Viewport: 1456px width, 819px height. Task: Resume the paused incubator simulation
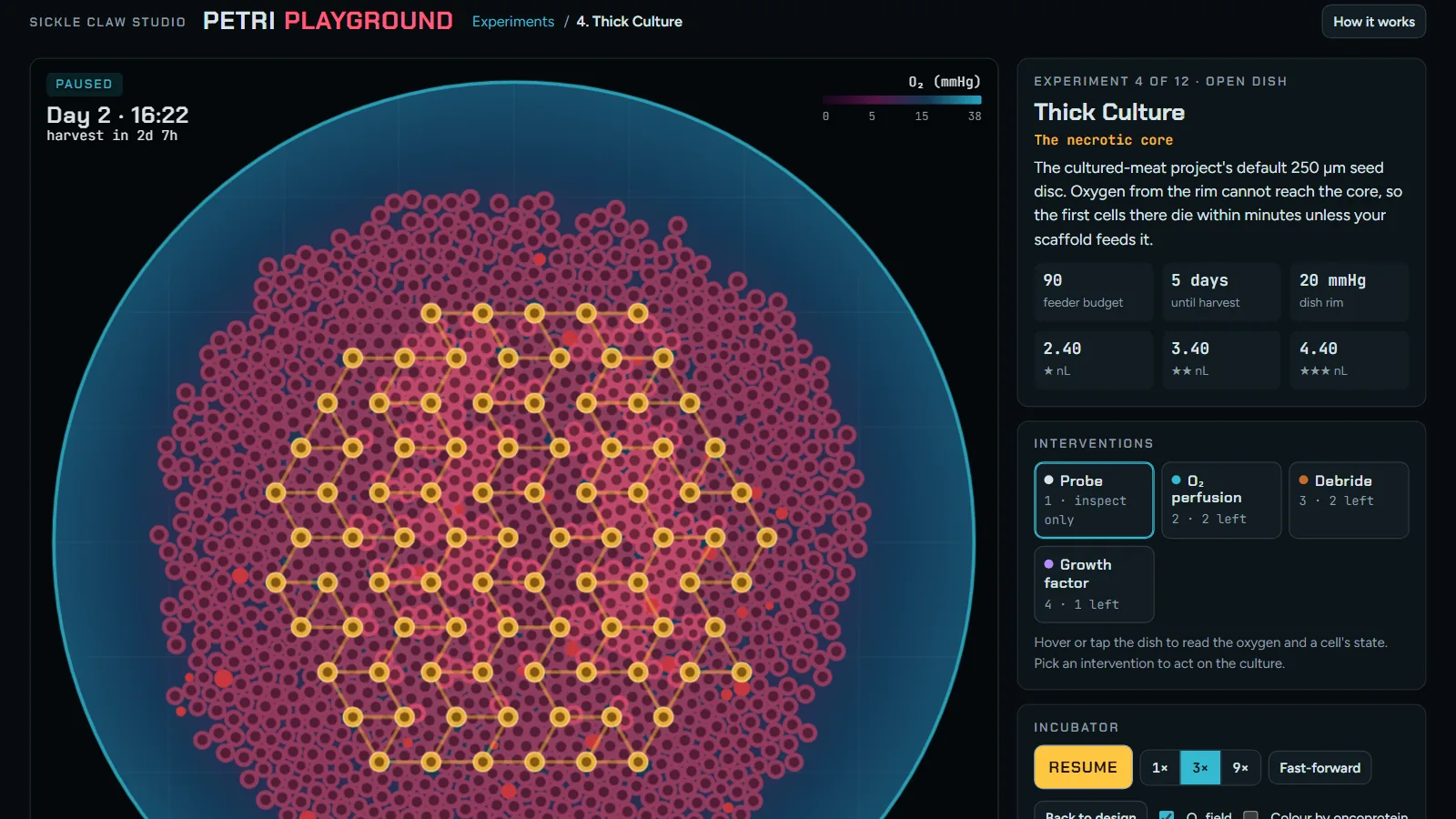coord(1083,767)
